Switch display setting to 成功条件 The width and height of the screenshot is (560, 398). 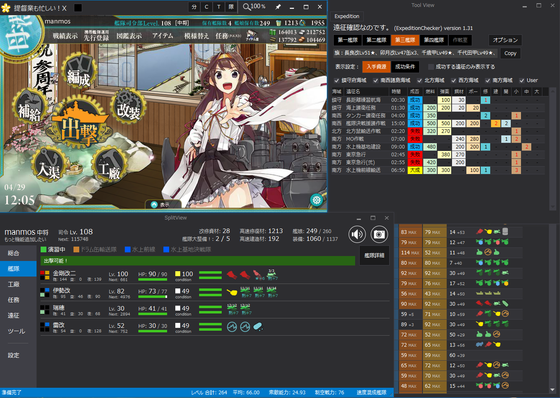(405, 67)
